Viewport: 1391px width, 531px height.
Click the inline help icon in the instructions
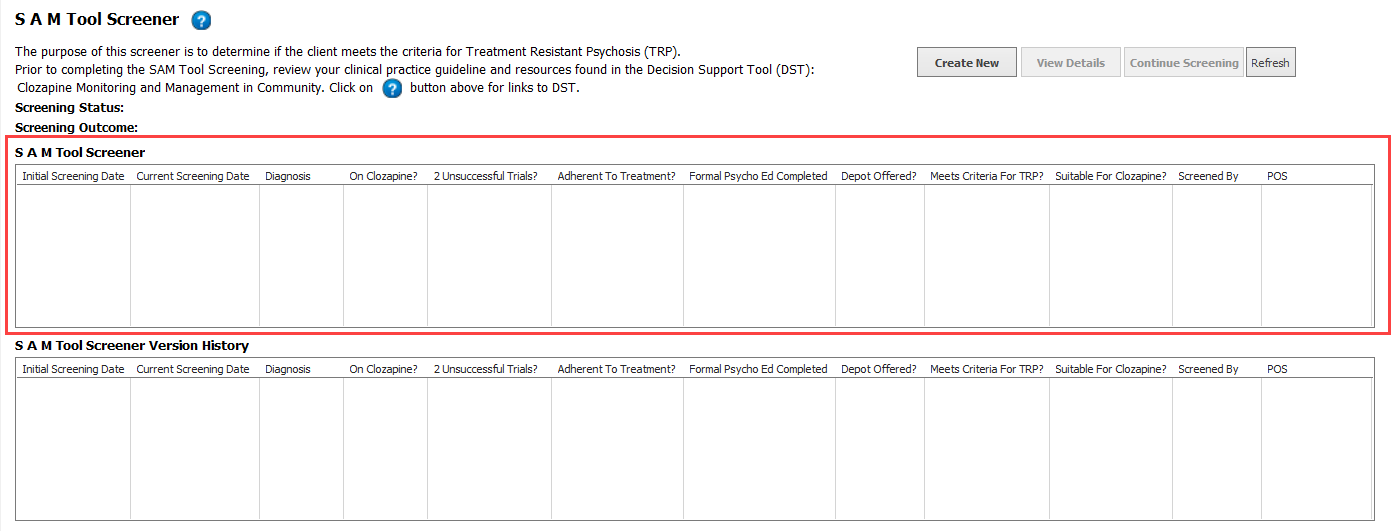(x=392, y=88)
